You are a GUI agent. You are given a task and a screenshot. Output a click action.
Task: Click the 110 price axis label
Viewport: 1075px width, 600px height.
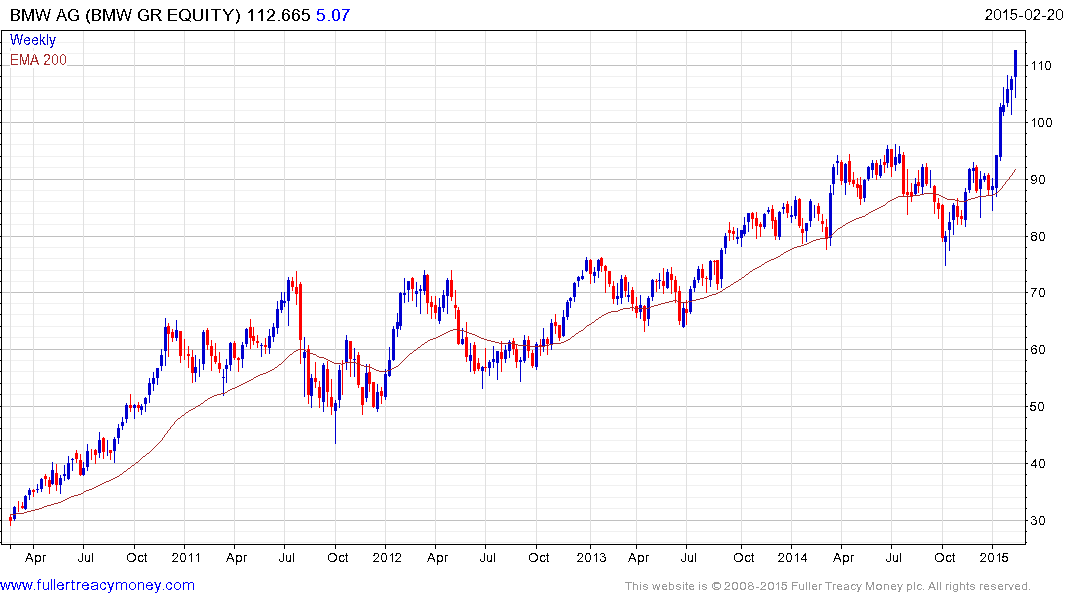(1041, 66)
